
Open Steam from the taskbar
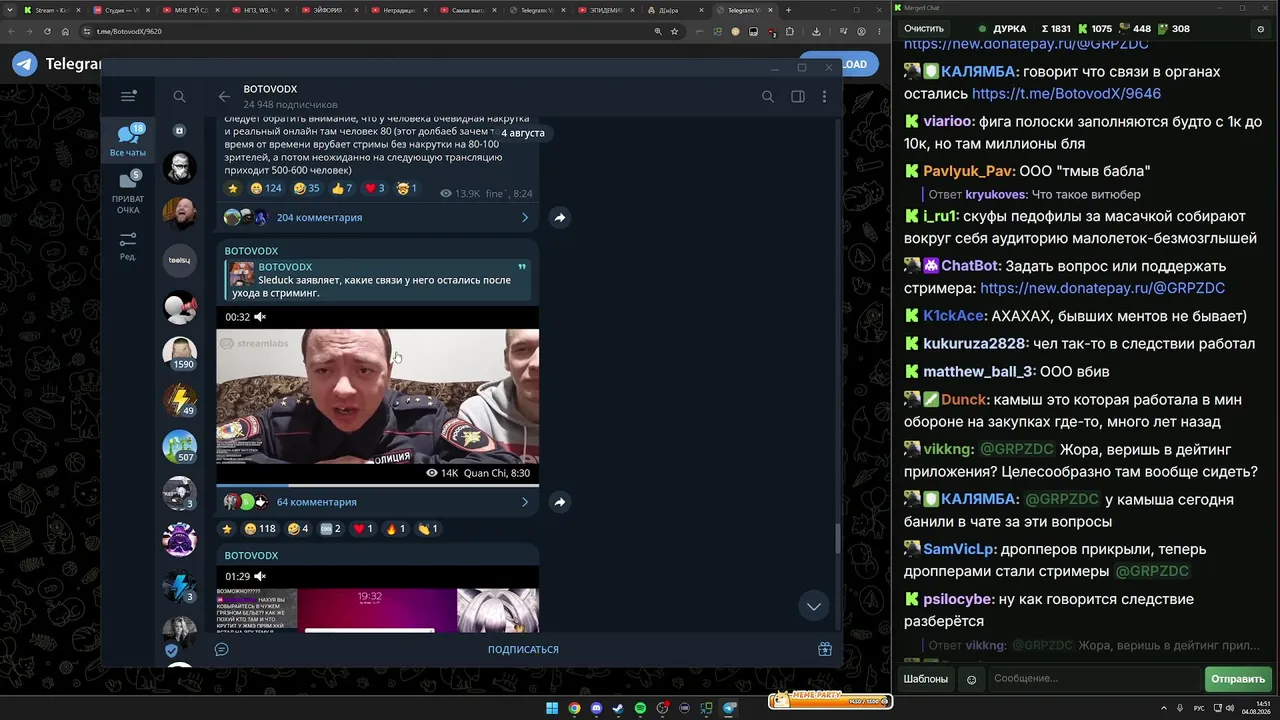pyautogui.click(x=618, y=709)
